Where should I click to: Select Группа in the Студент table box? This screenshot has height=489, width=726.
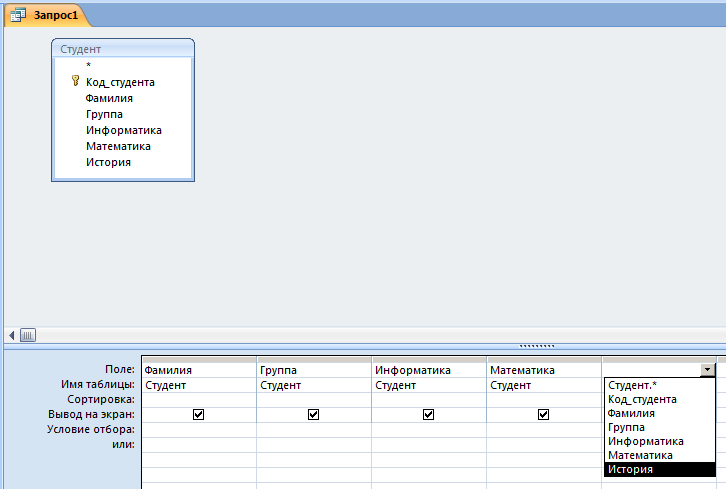(x=104, y=114)
